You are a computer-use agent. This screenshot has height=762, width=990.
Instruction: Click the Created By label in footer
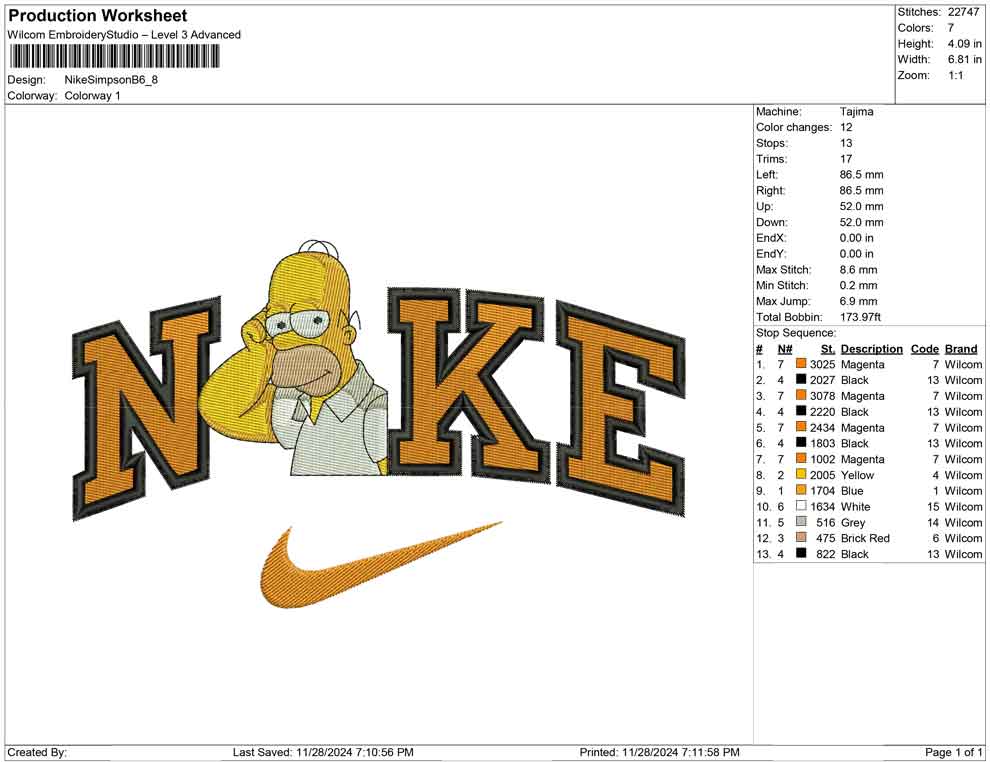click(37, 752)
